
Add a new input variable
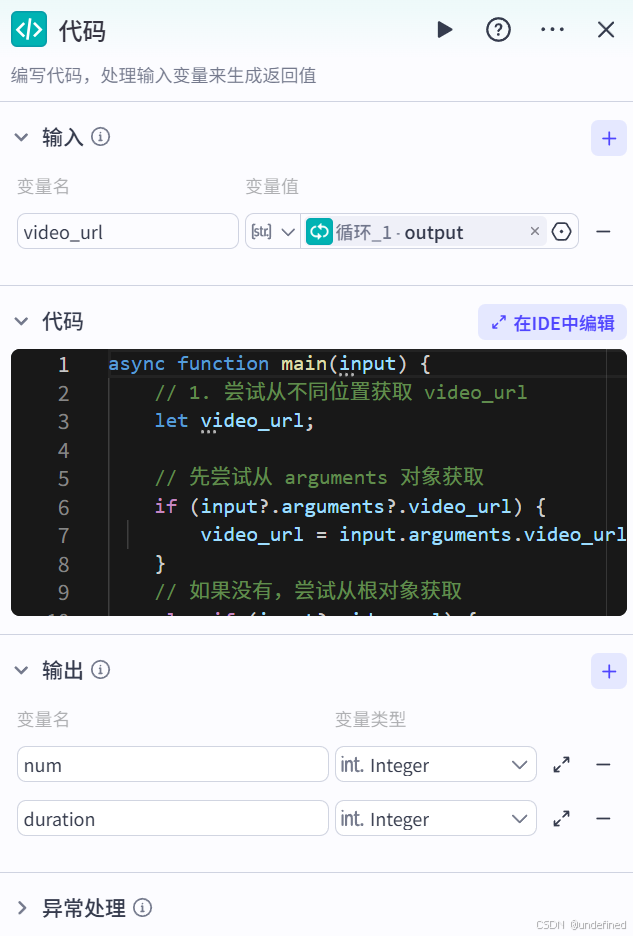tap(609, 138)
